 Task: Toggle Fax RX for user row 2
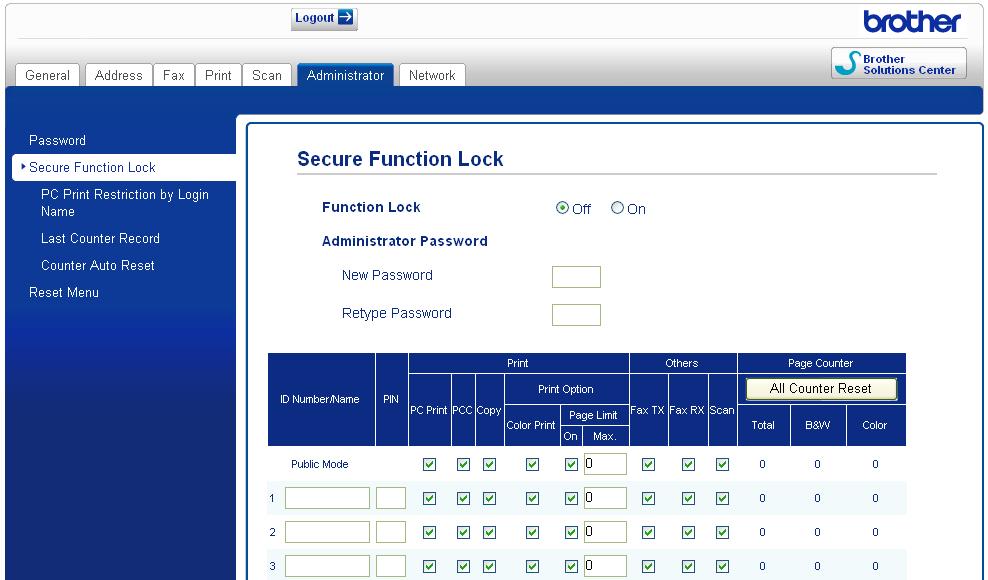[x=688, y=533]
